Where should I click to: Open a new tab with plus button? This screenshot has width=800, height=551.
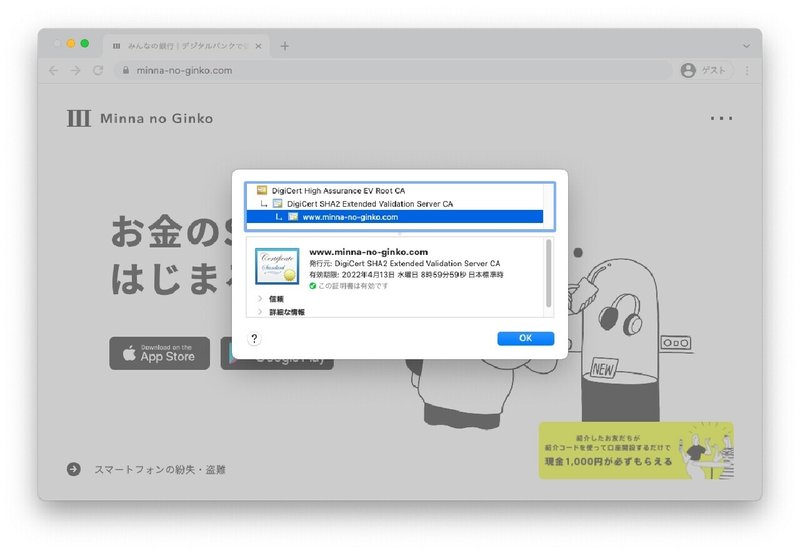coord(285,46)
